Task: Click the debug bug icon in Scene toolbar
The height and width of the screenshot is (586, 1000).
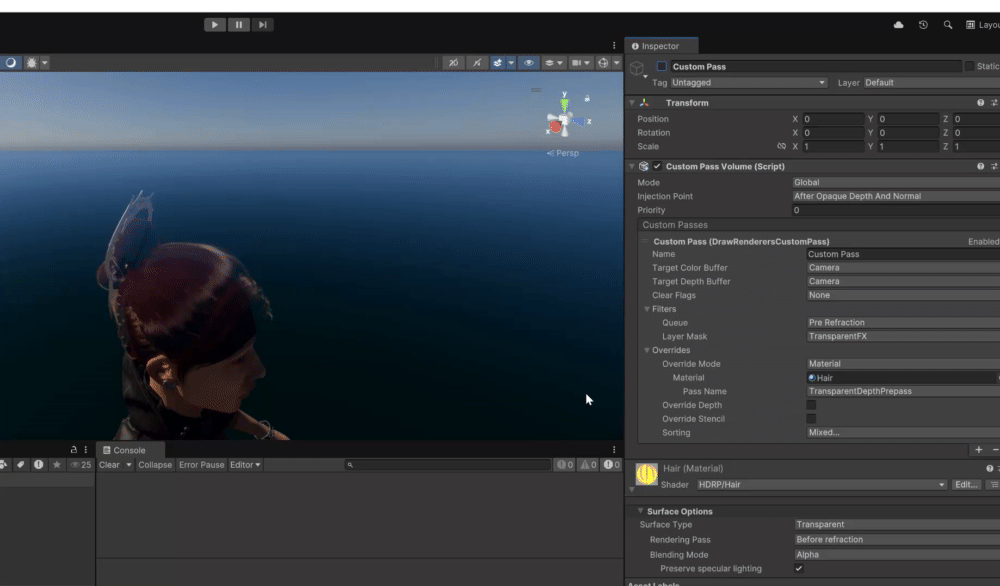Action: point(31,62)
